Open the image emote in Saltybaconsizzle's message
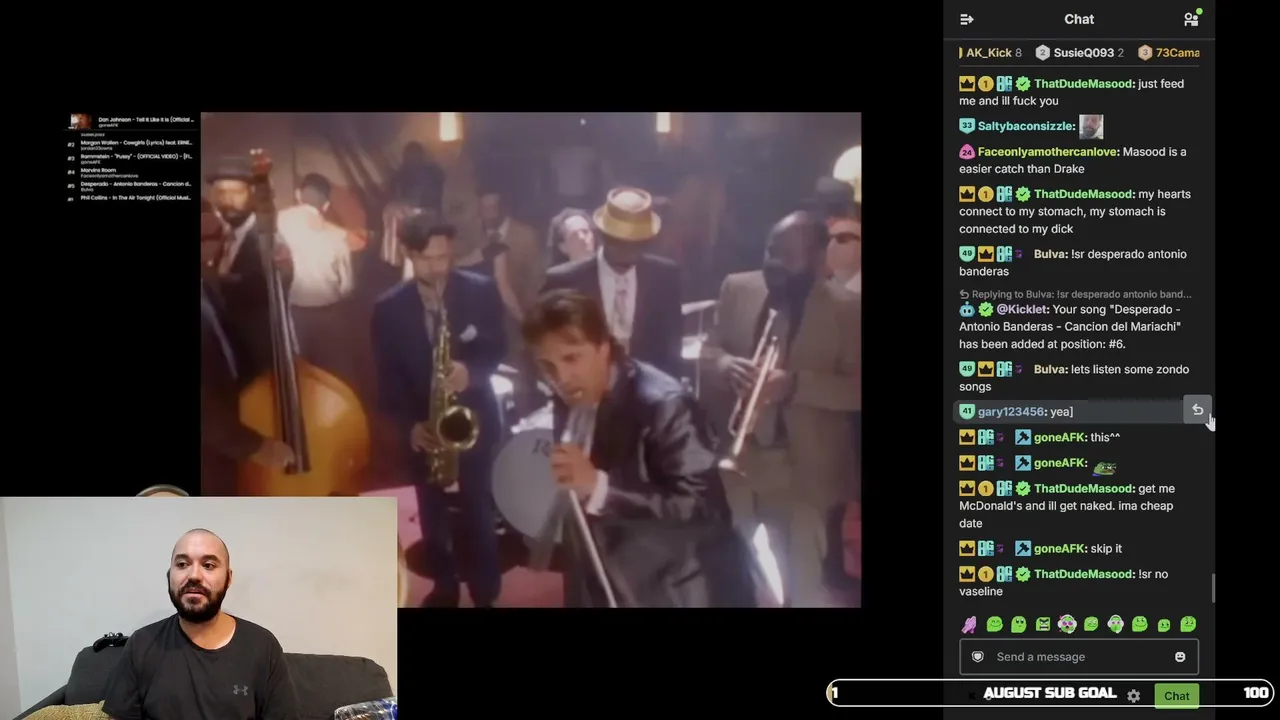Screen dimensions: 1280x720 (1091, 126)
